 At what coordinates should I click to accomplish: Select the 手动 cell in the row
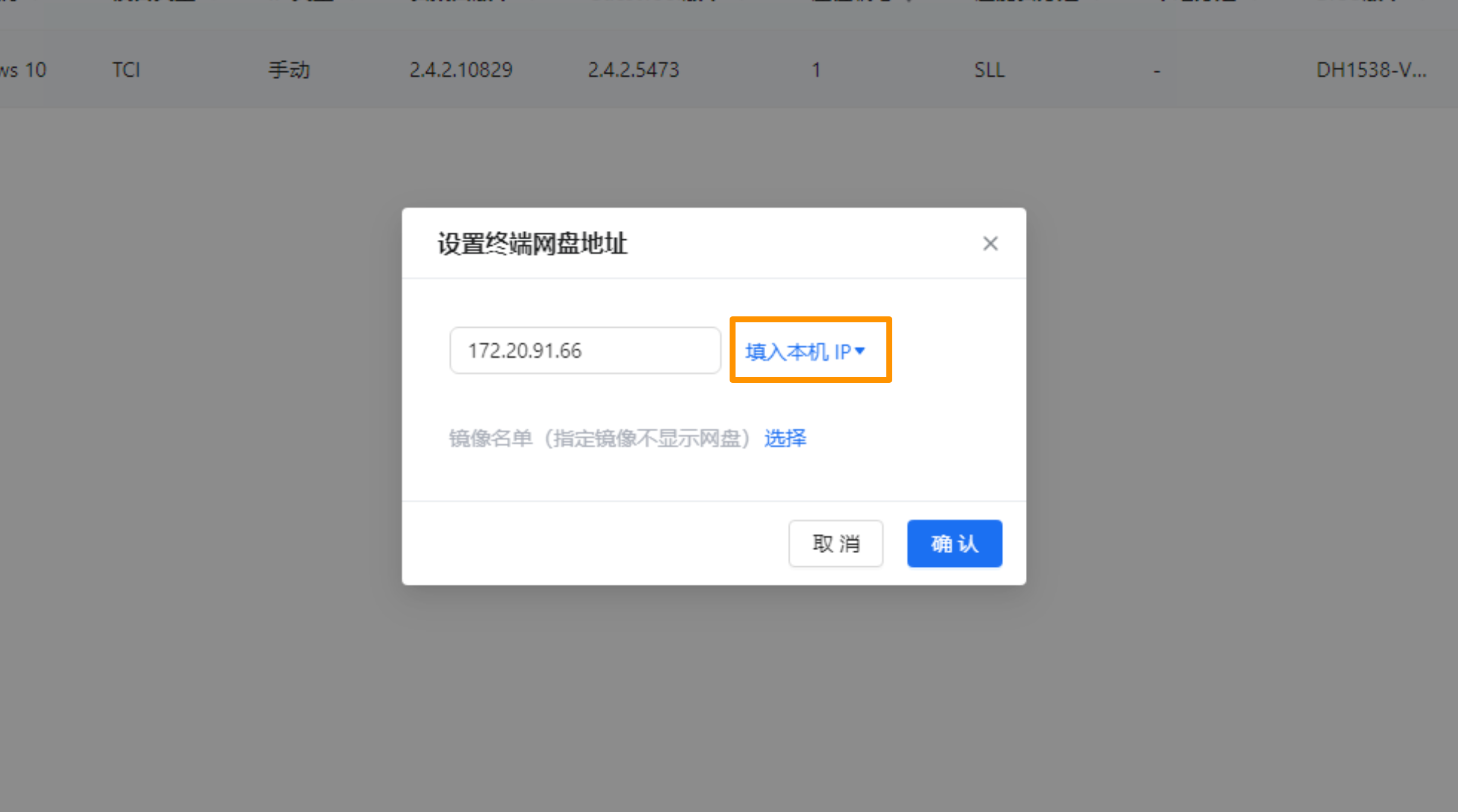tap(289, 70)
